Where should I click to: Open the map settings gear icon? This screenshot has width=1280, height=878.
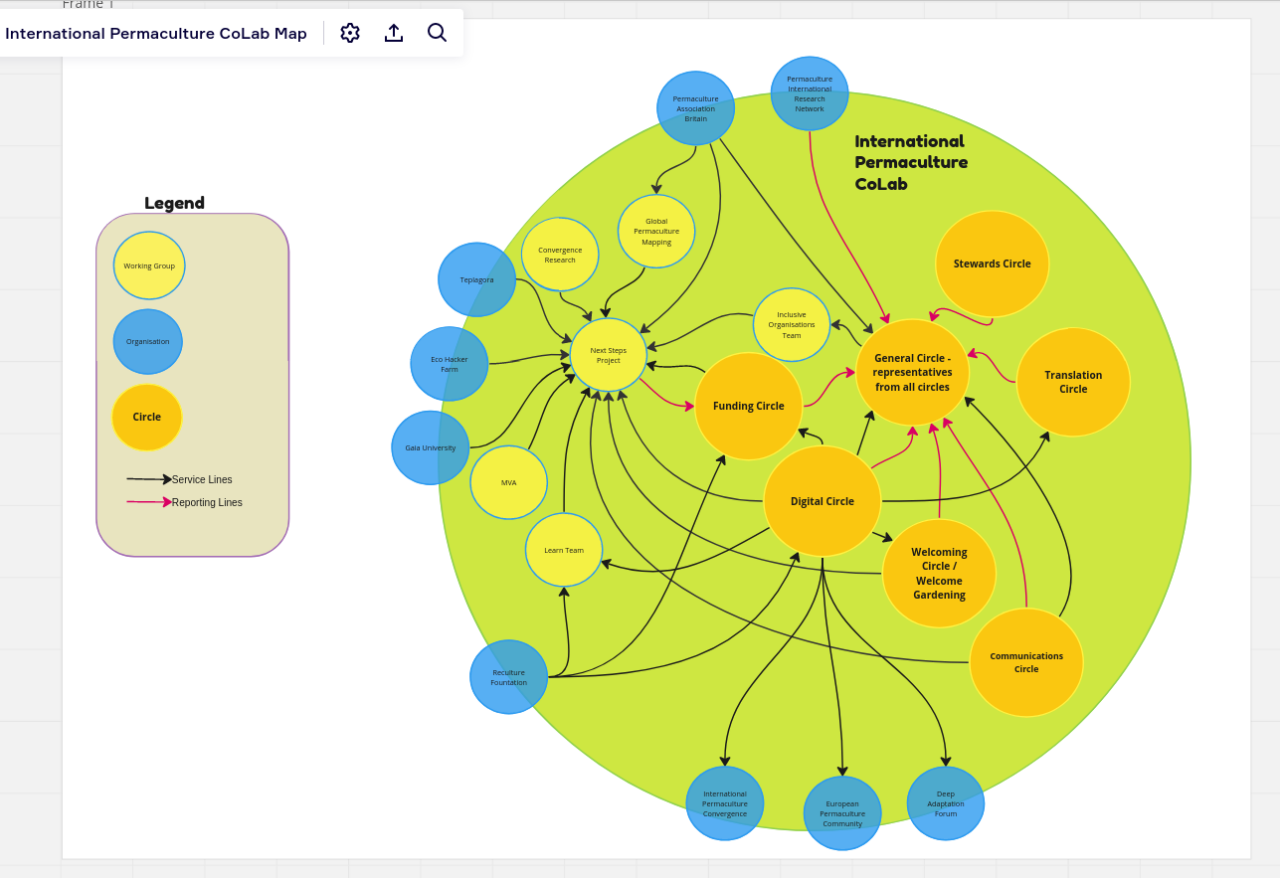coord(349,33)
